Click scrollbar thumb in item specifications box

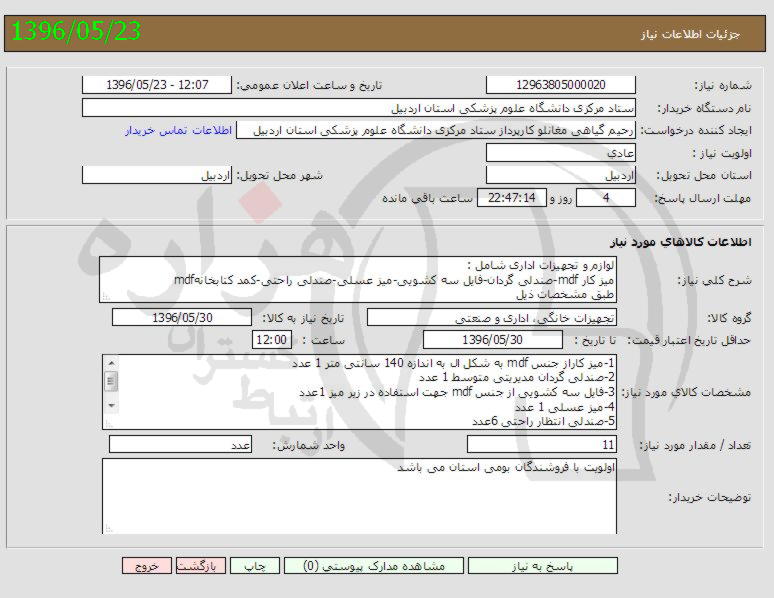pos(112,381)
